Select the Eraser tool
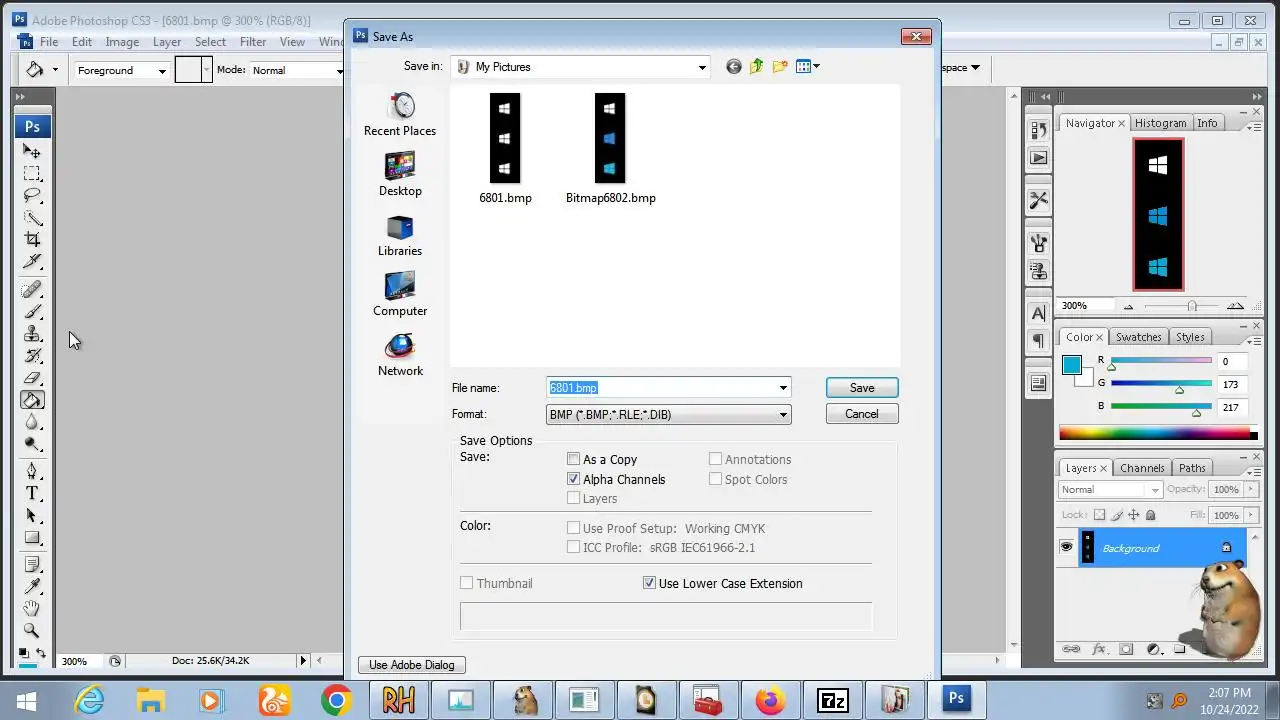The height and width of the screenshot is (720, 1280). 32,377
